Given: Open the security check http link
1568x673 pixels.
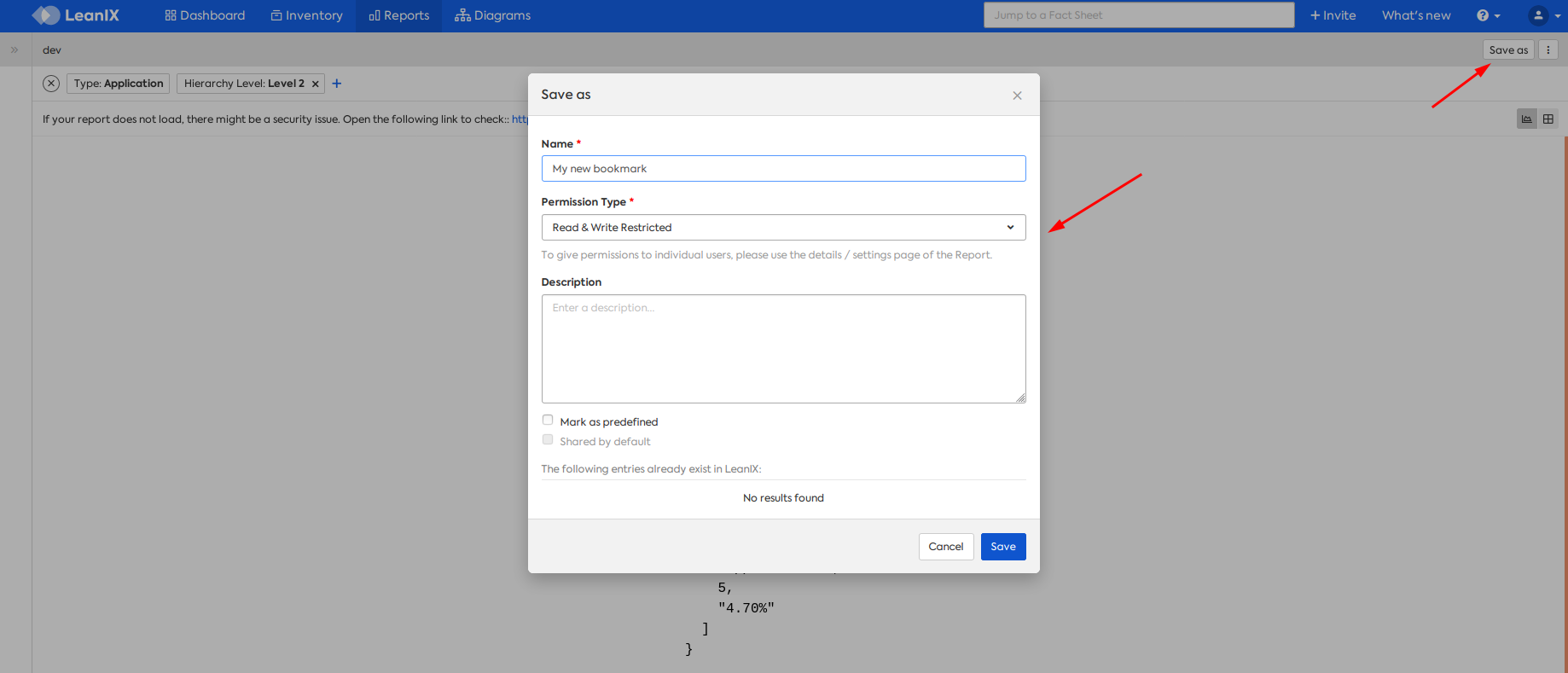Looking at the screenshot, I should pyautogui.click(x=520, y=119).
